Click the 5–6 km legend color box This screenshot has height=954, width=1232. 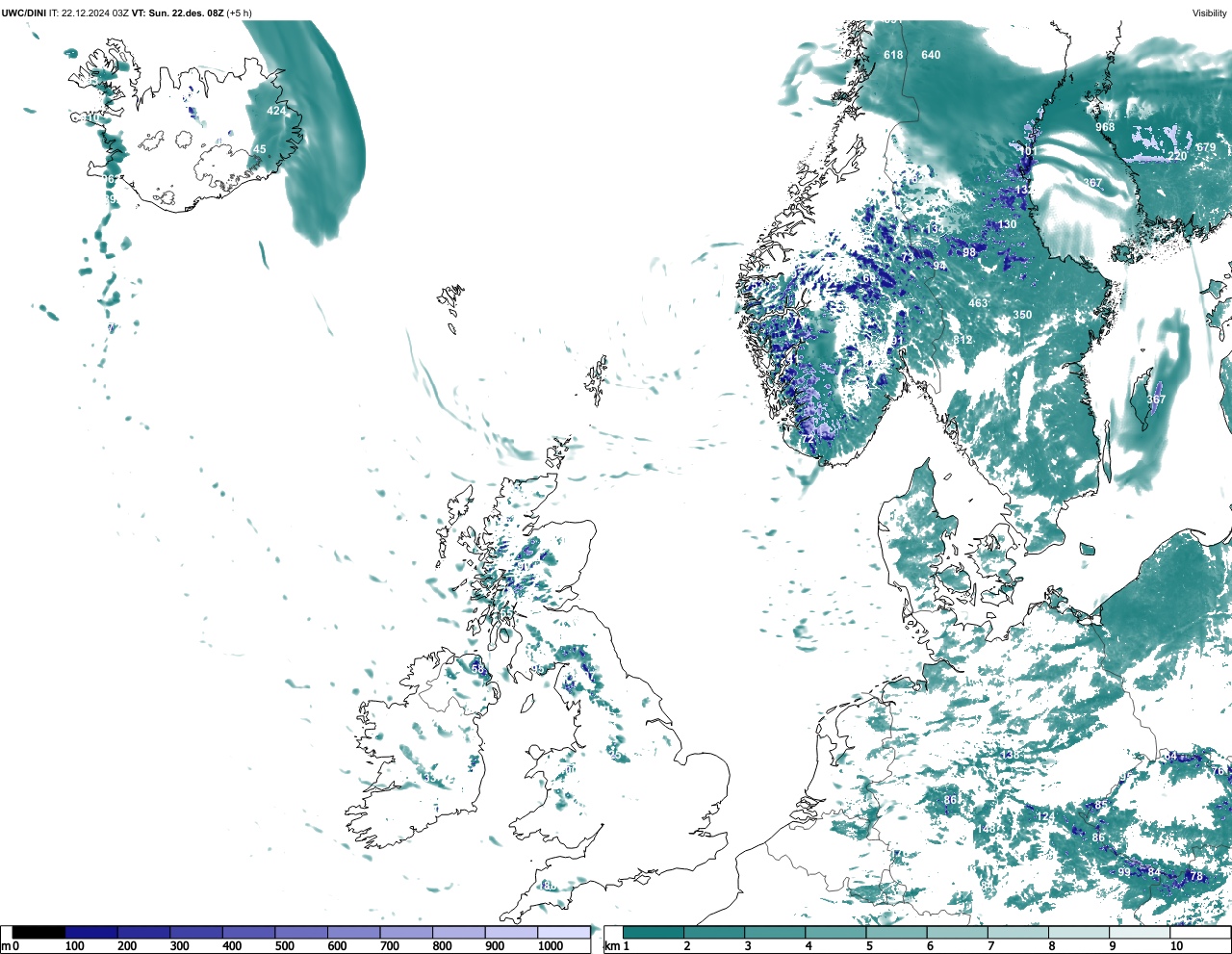tap(897, 933)
